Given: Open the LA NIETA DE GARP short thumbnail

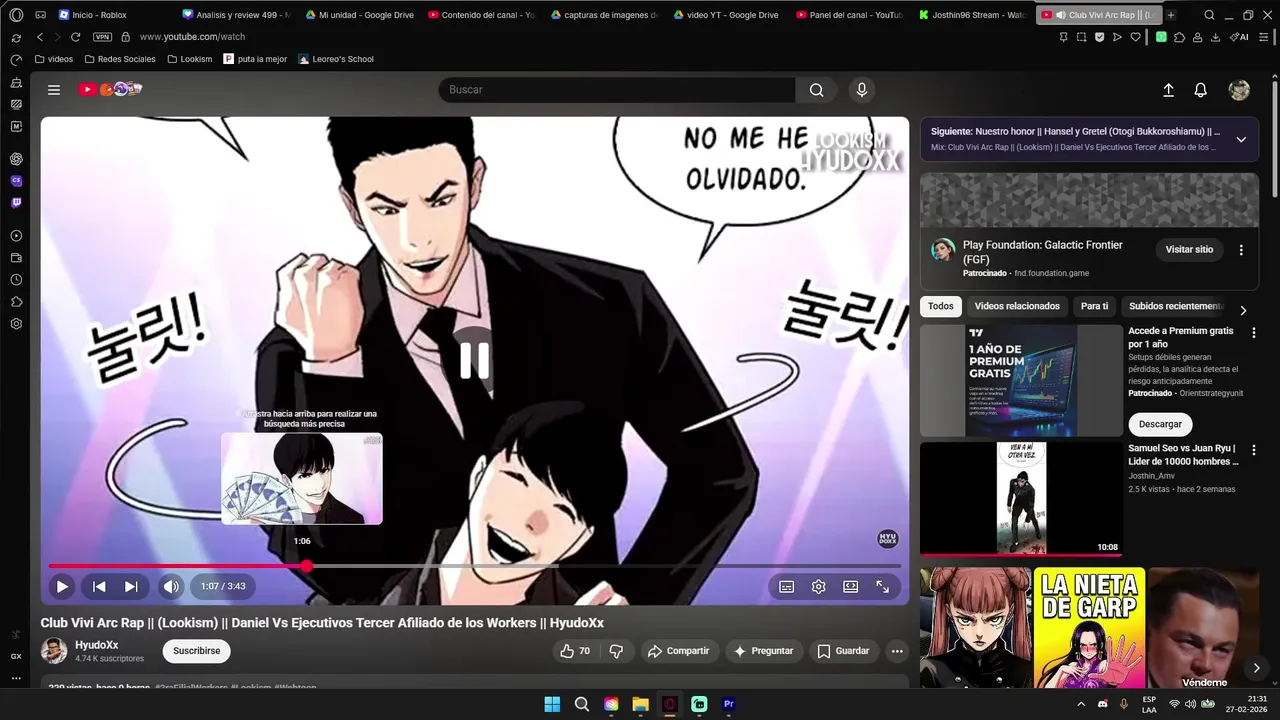Looking at the screenshot, I should click(x=1089, y=628).
